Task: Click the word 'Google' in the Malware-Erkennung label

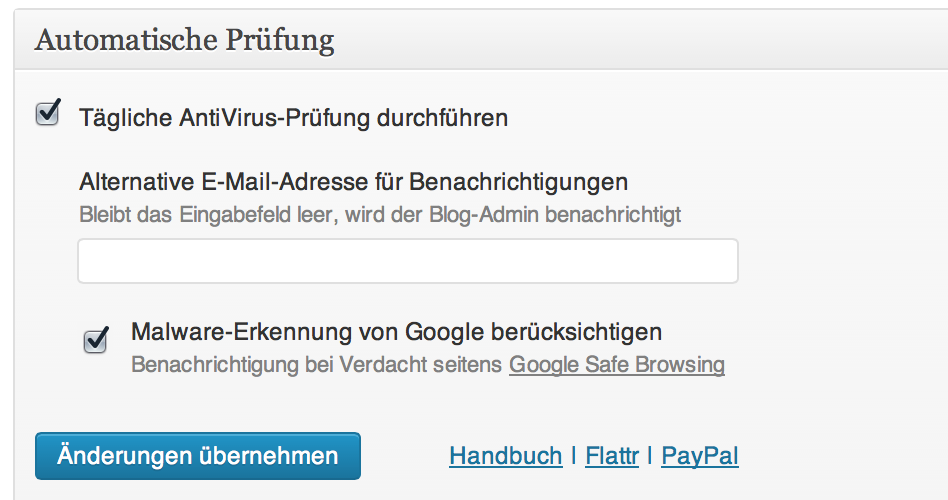Action: click(x=444, y=332)
